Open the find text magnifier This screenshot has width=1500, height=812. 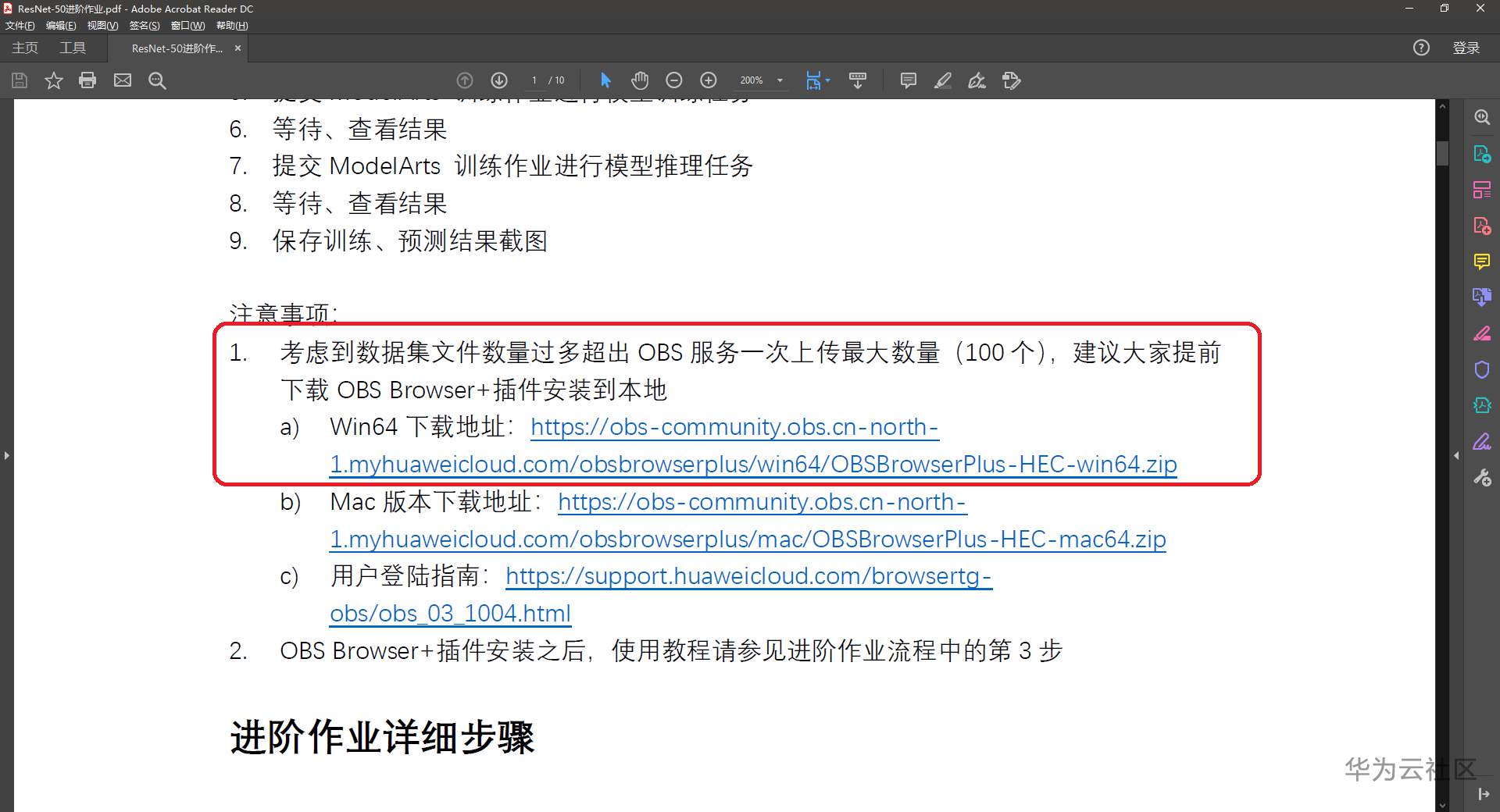click(x=157, y=80)
